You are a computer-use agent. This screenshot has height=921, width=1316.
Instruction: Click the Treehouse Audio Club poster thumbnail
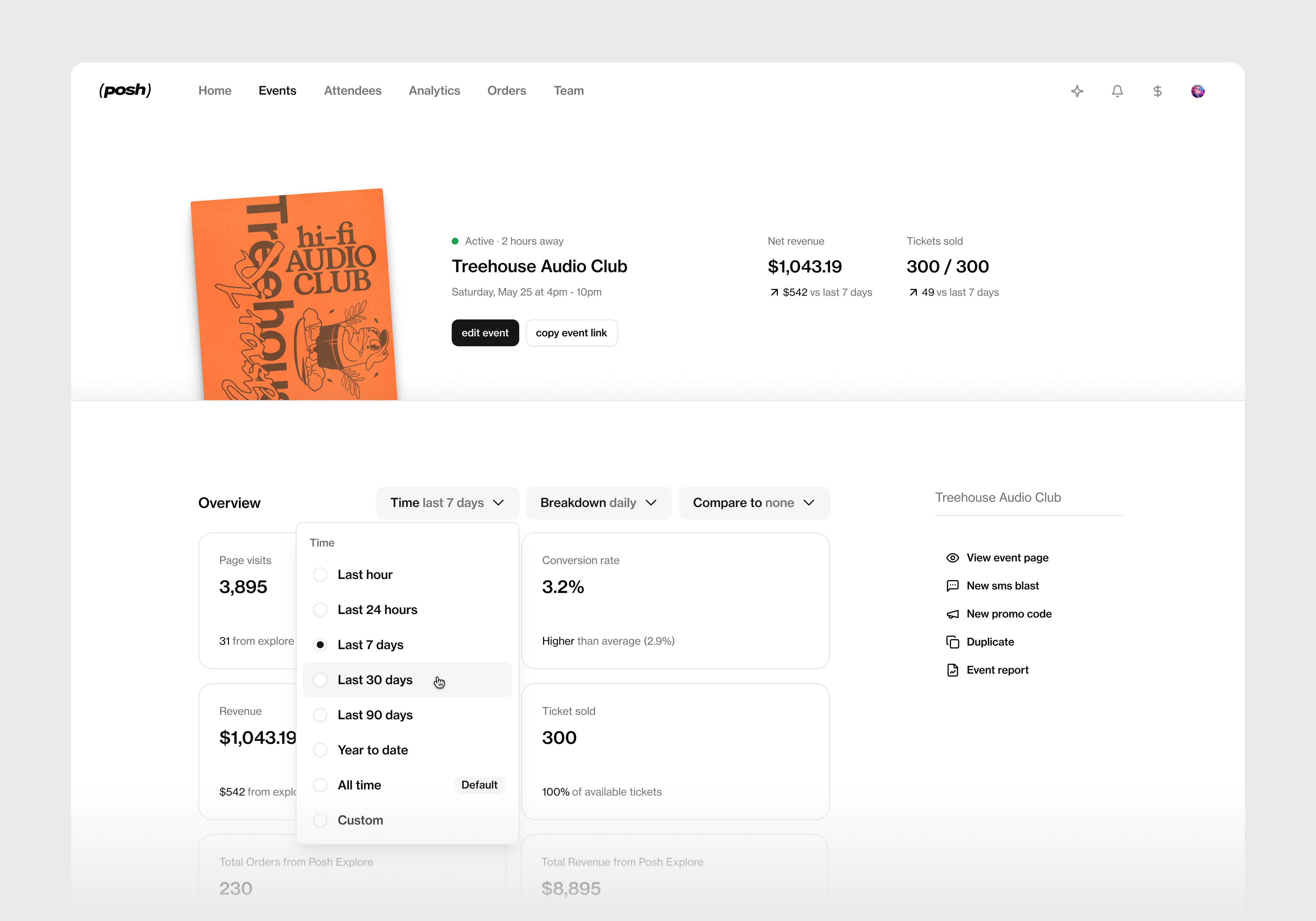click(294, 295)
